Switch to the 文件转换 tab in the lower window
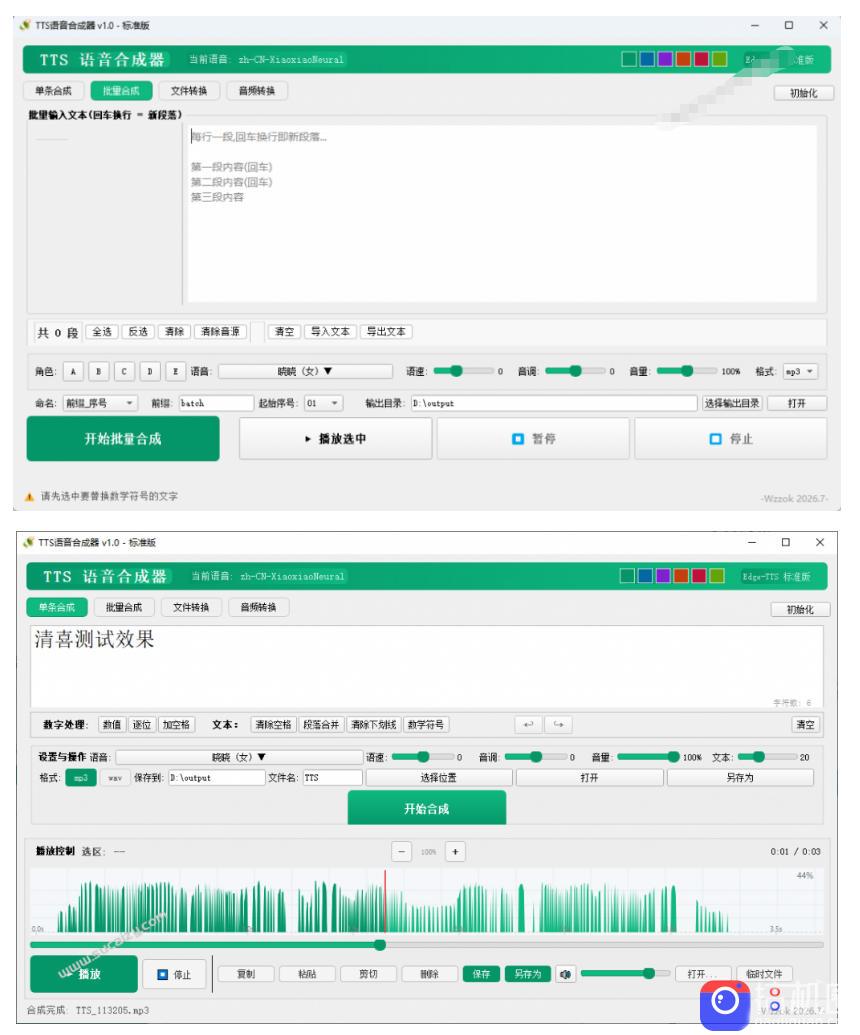 click(x=191, y=607)
